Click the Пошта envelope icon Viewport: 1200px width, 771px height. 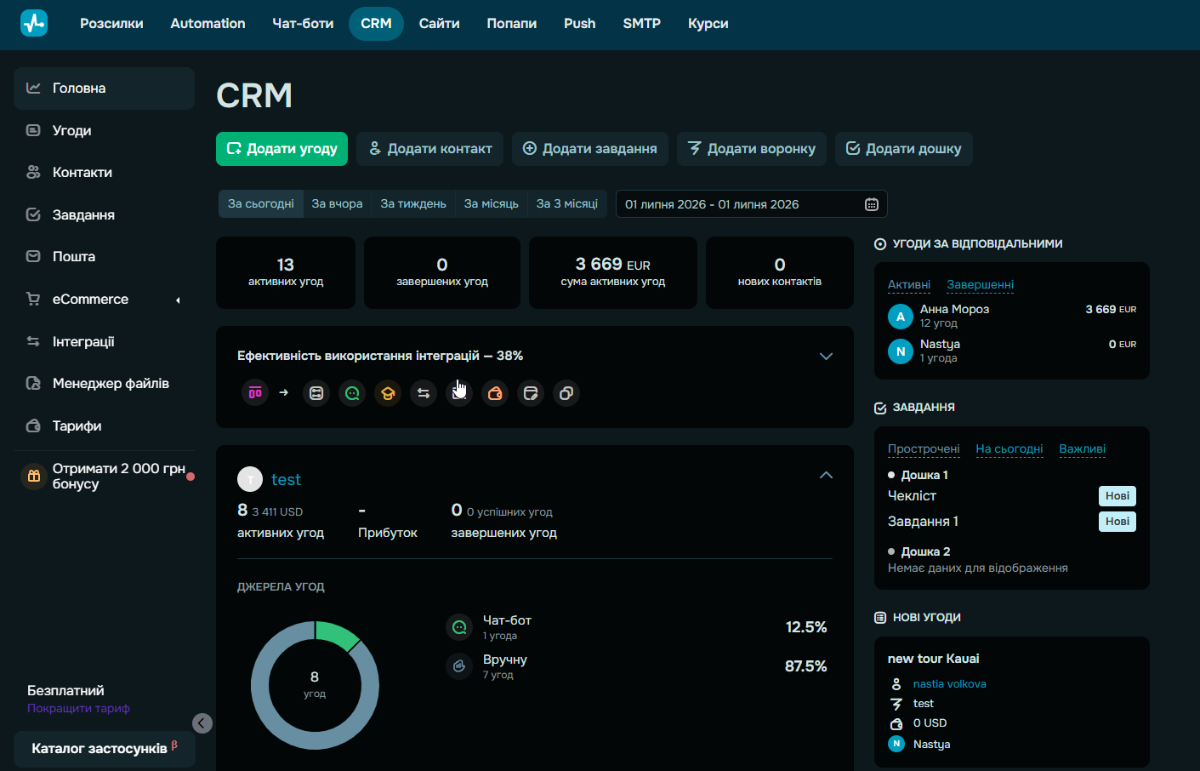click(33, 257)
